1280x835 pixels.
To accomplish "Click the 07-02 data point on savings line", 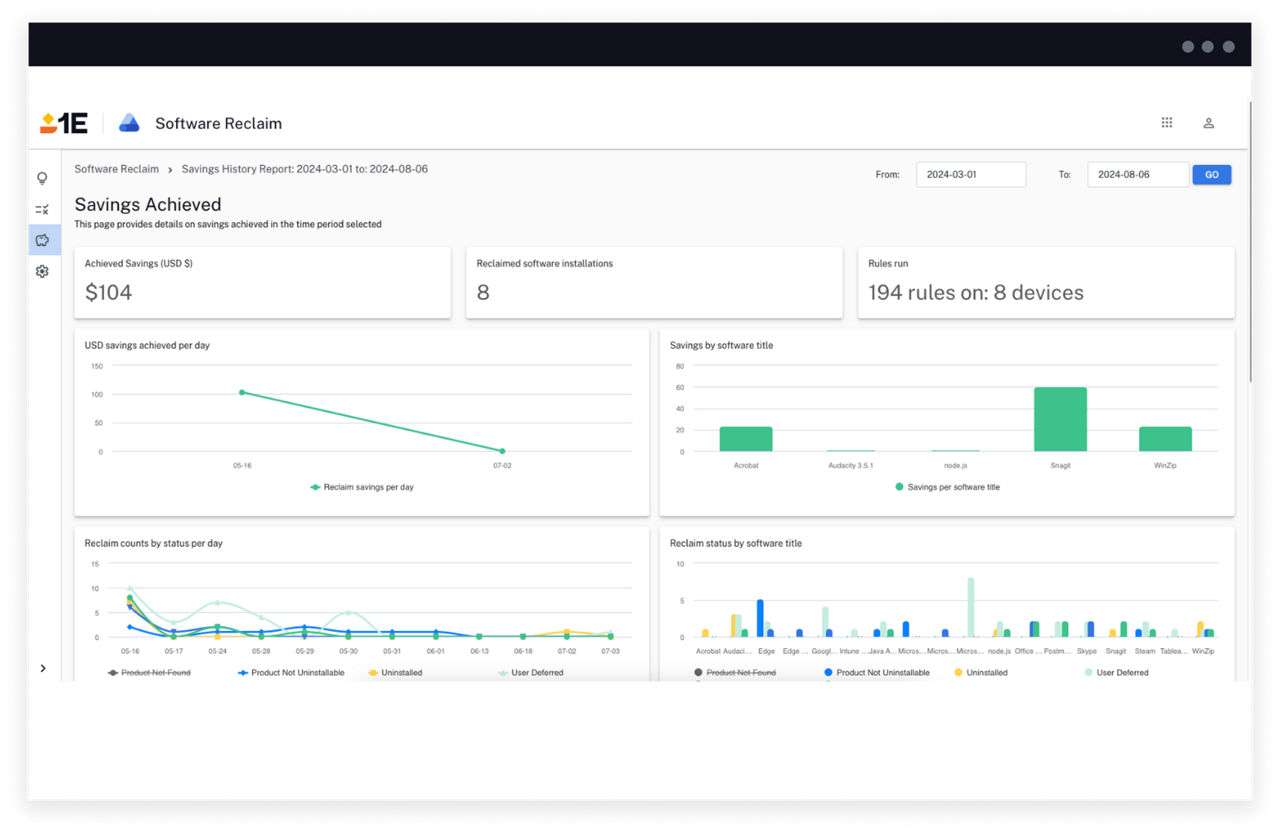I will pyautogui.click(x=502, y=451).
